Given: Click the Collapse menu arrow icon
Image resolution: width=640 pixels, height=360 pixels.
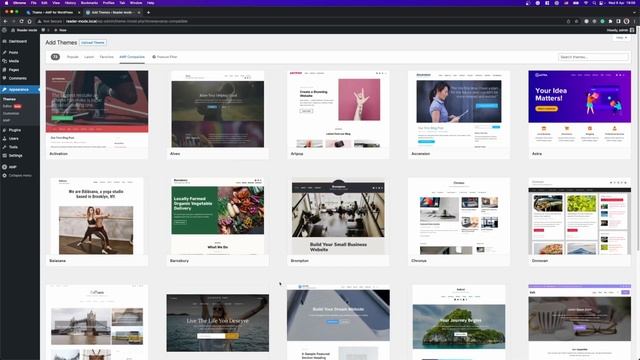Looking at the screenshot, I should coord(4,176).
